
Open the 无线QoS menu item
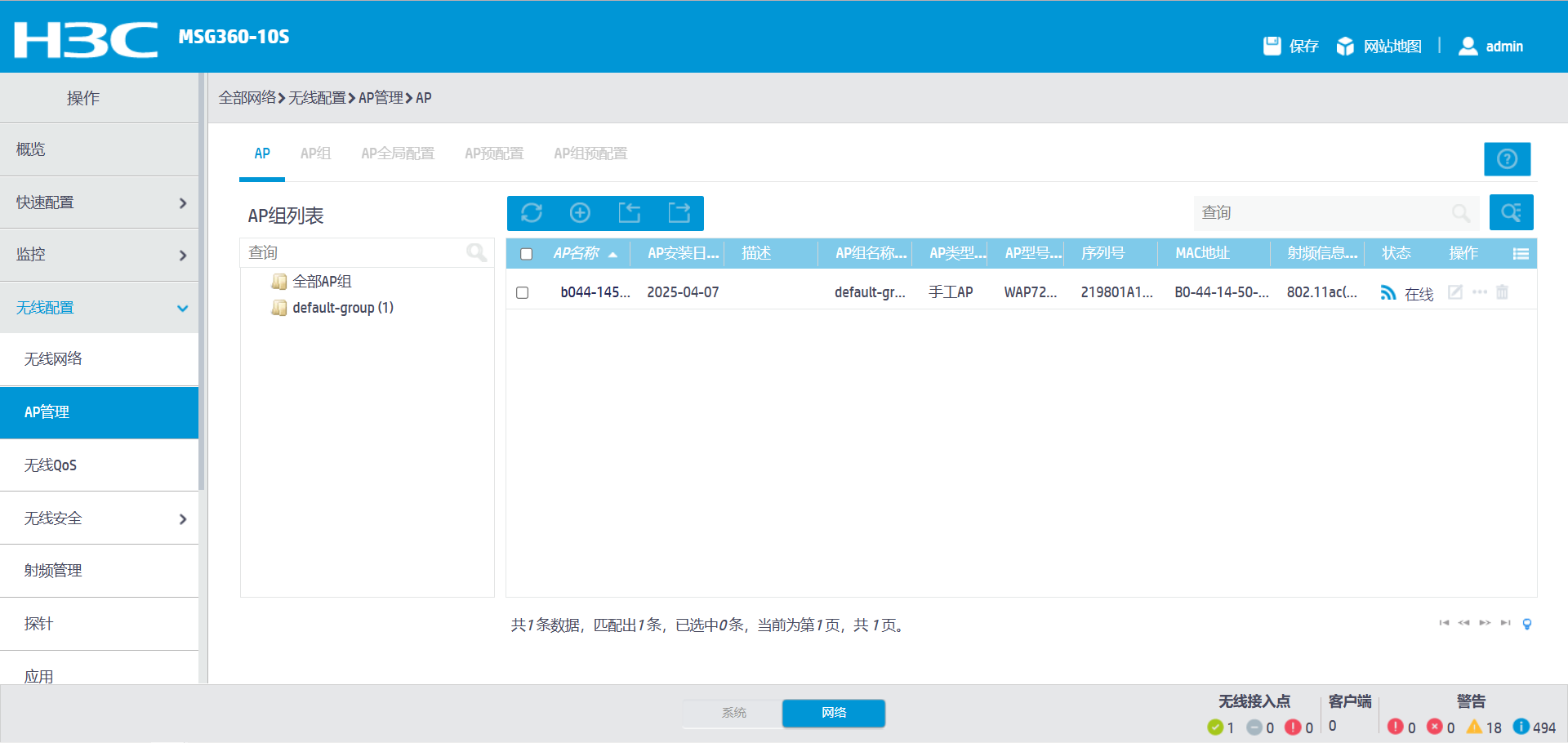(99, 465)
